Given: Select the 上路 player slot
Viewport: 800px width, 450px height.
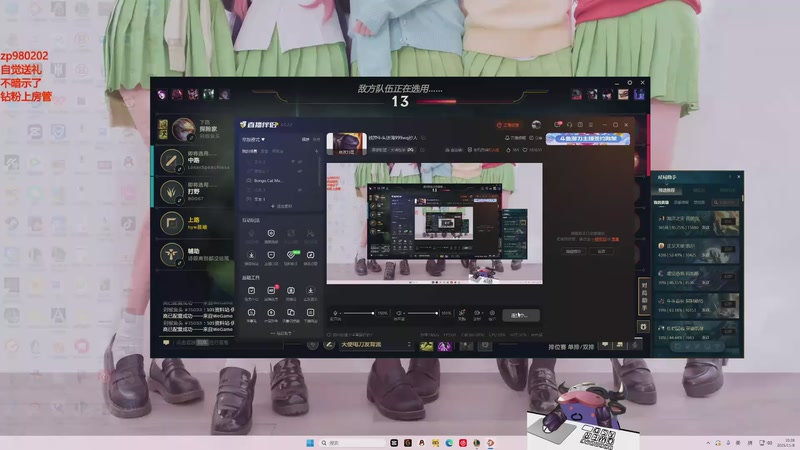Looking at the screenshot, I should [194, 223].
